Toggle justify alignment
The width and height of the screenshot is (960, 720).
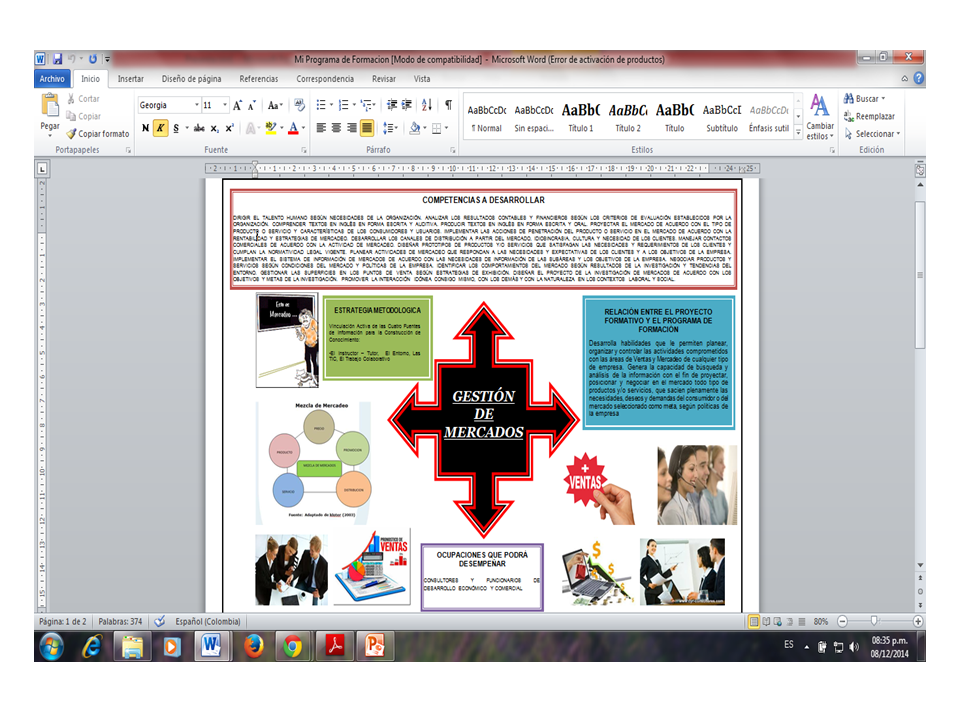367,128
